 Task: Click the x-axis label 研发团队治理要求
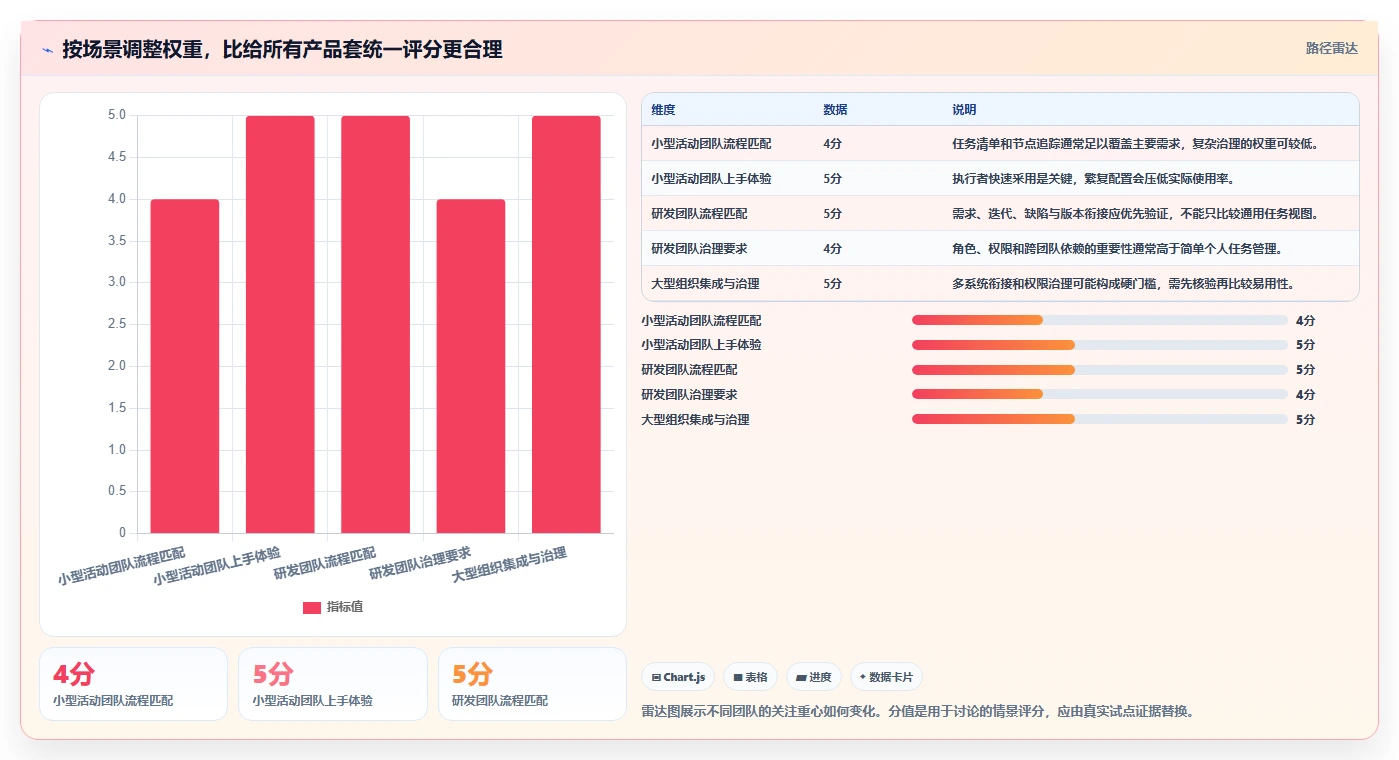coord(420,563)
